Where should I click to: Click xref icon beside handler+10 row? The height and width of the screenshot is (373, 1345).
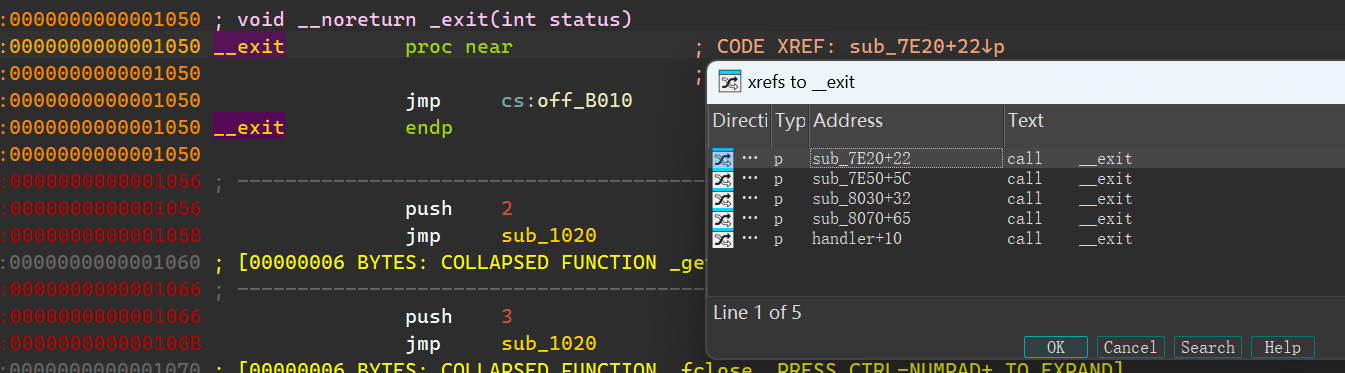point(722,238)
